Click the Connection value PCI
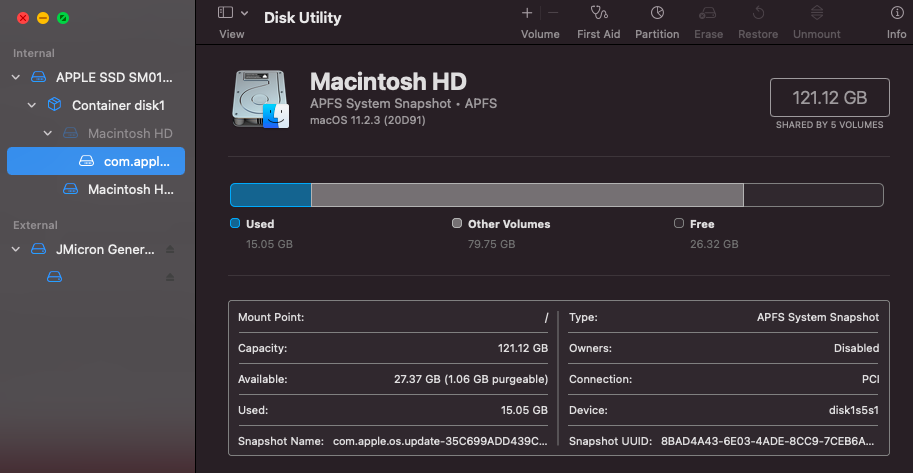This screenshot has width=913, height=473. (871, 379)
